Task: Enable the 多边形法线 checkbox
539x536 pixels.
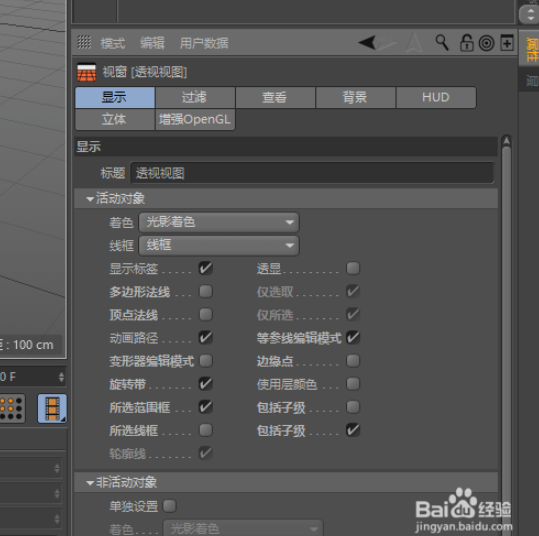Action: coord(206,292)
